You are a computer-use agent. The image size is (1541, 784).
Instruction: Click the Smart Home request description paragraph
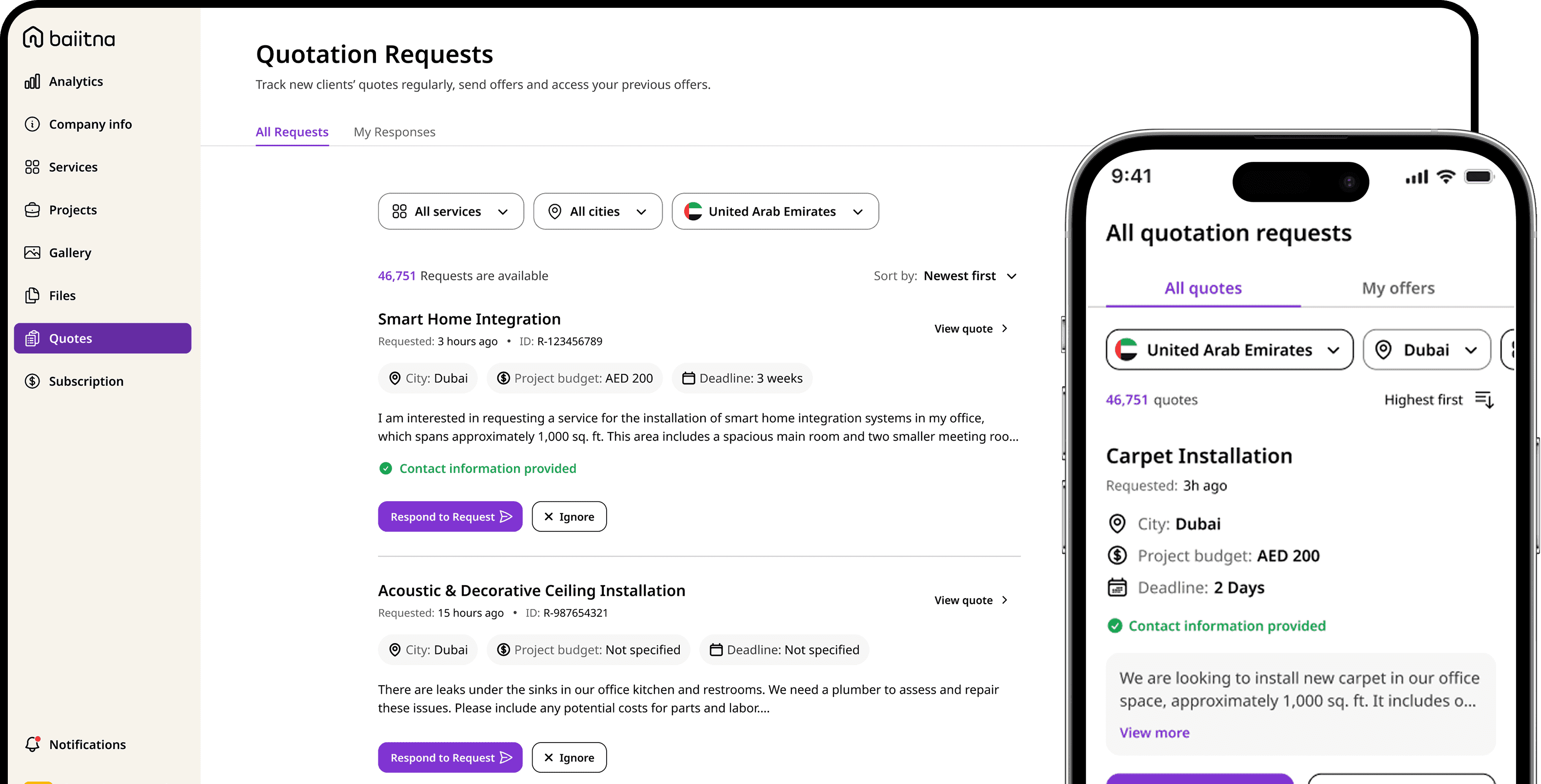pyautogui.click(x=698, y=427)
